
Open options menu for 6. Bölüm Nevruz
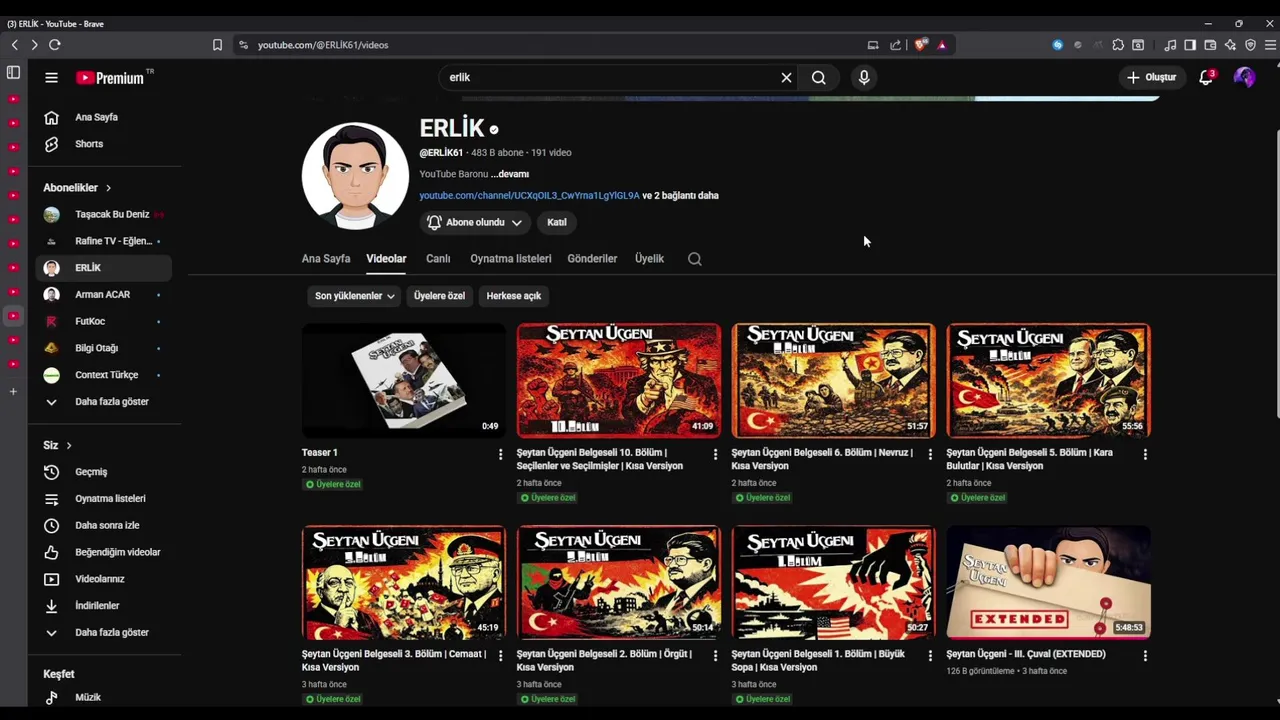point(930,454)
